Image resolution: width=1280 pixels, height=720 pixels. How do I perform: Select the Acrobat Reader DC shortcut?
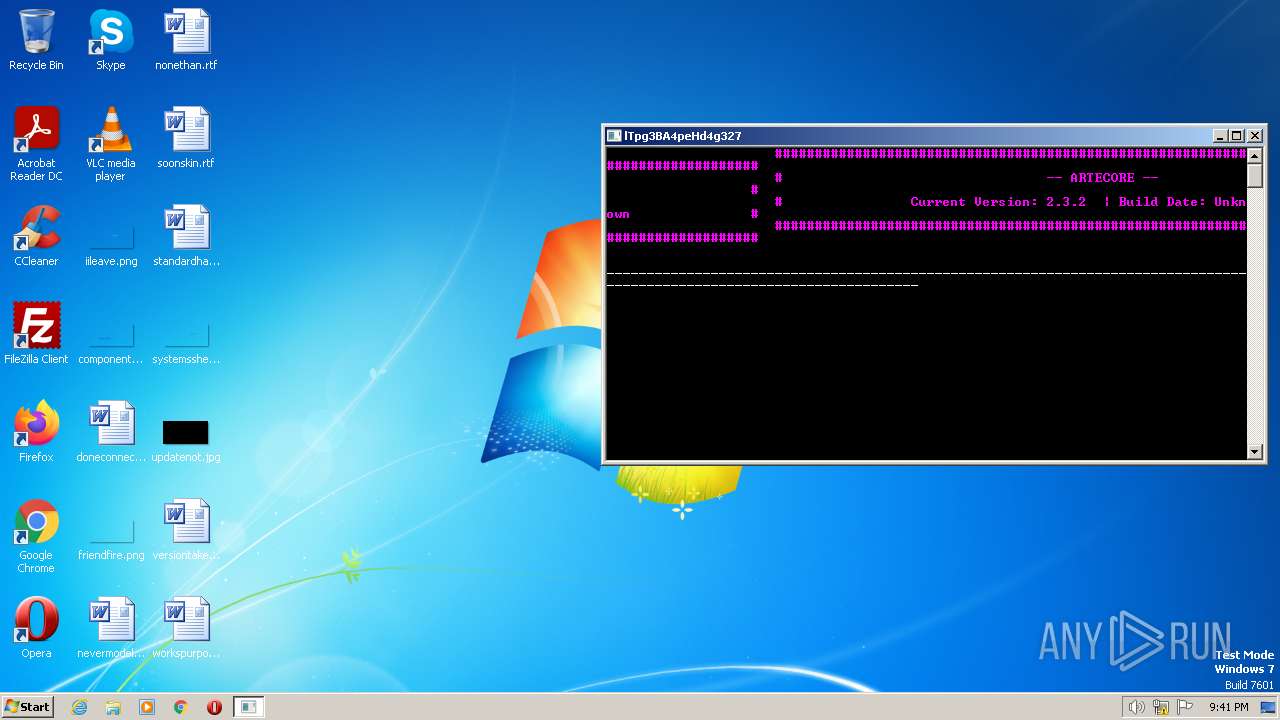(36, 144)
